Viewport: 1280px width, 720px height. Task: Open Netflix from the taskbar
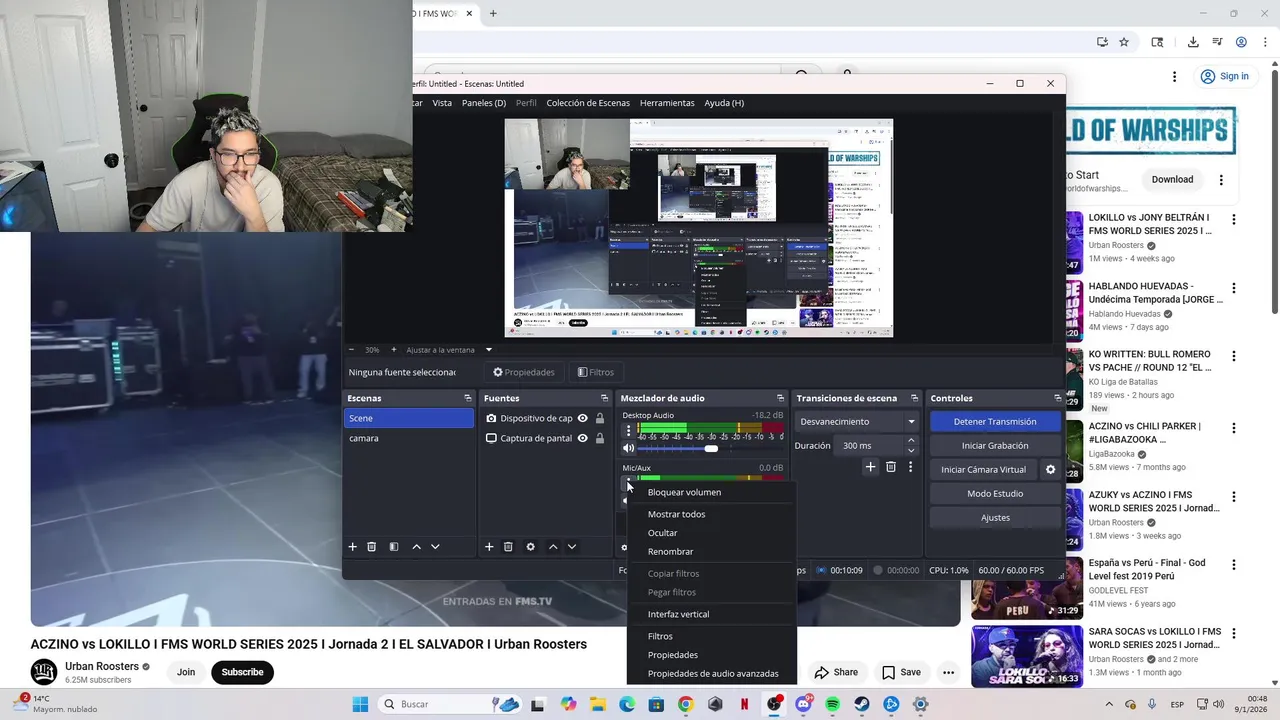pos(744,704)
